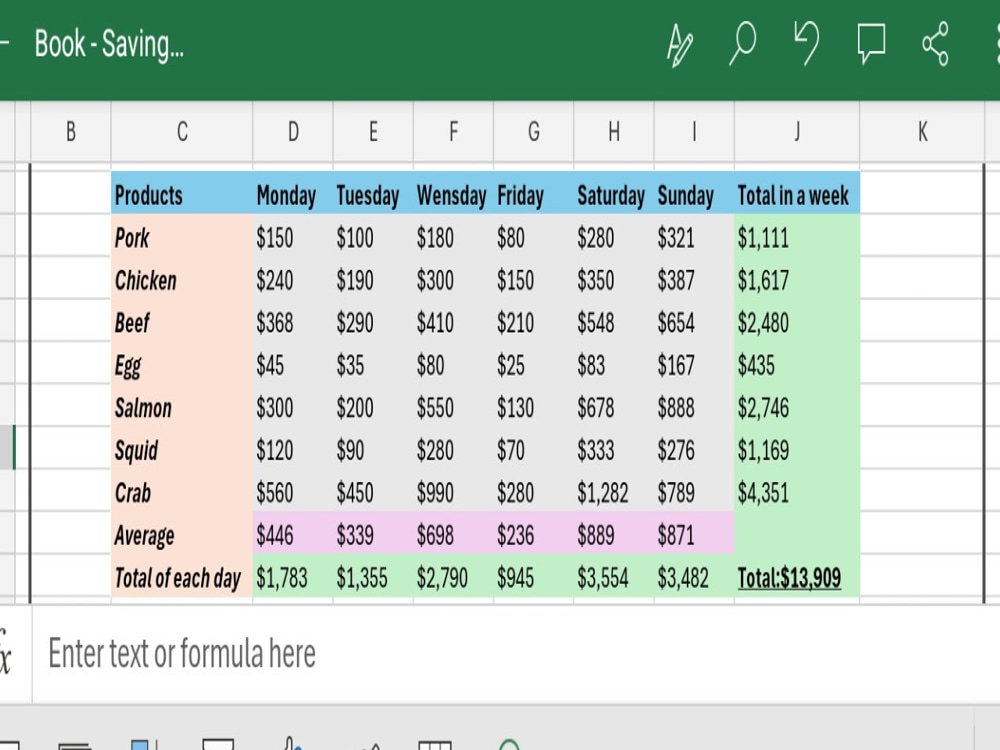This screenshot has width=1000, height=750.
Task: Select Egg Sunday value $167
Action: tap(694, 364)
